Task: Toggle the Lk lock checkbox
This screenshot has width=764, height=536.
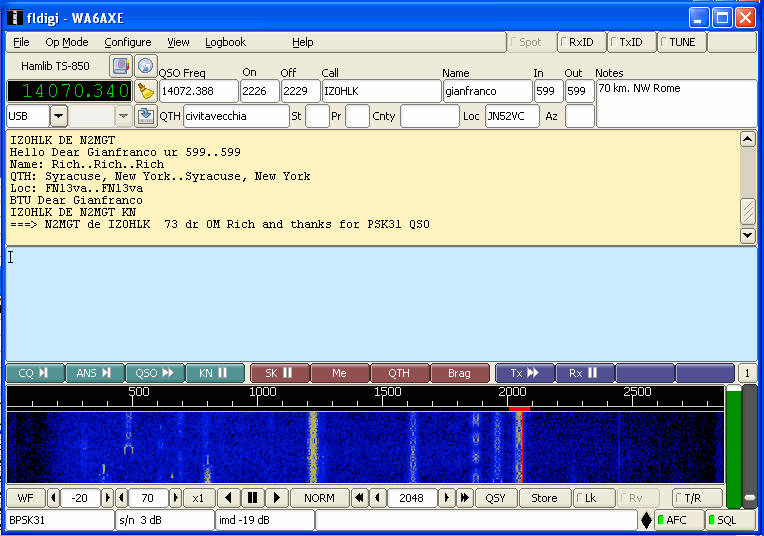Action: (x=593, y=498)
